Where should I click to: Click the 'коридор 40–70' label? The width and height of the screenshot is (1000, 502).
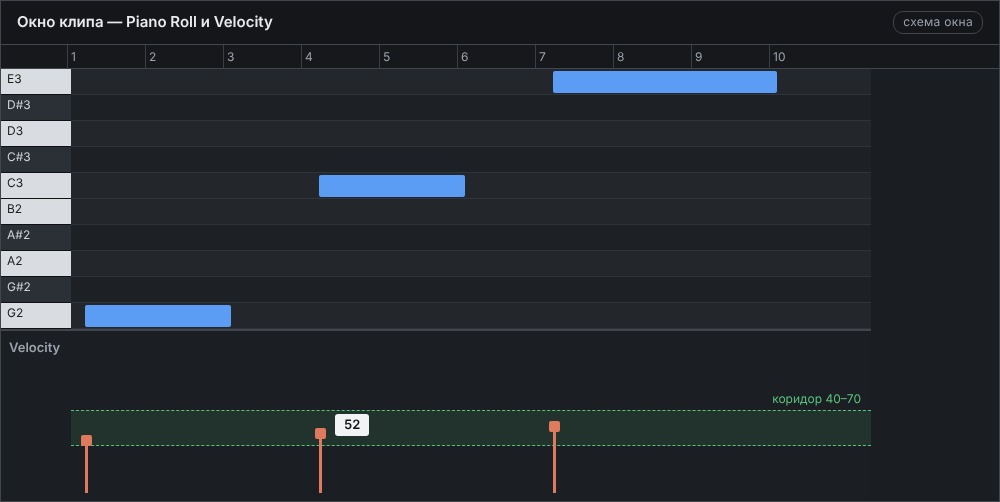click(816, 399)
